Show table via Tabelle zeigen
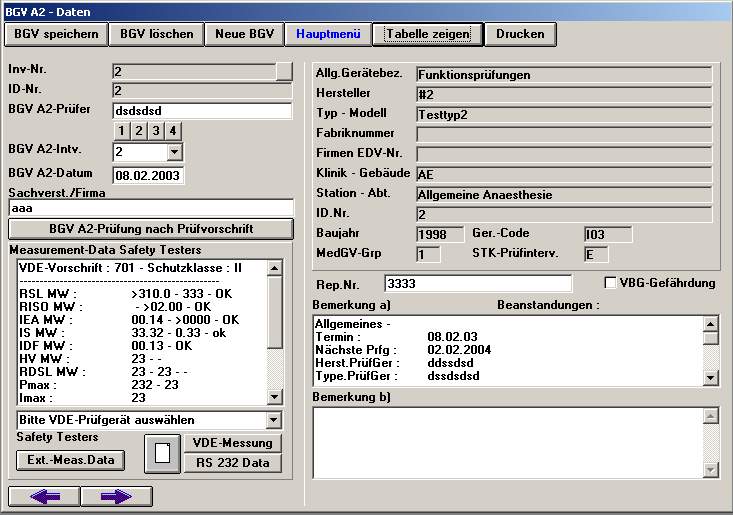733x515 pixels. 428,34
